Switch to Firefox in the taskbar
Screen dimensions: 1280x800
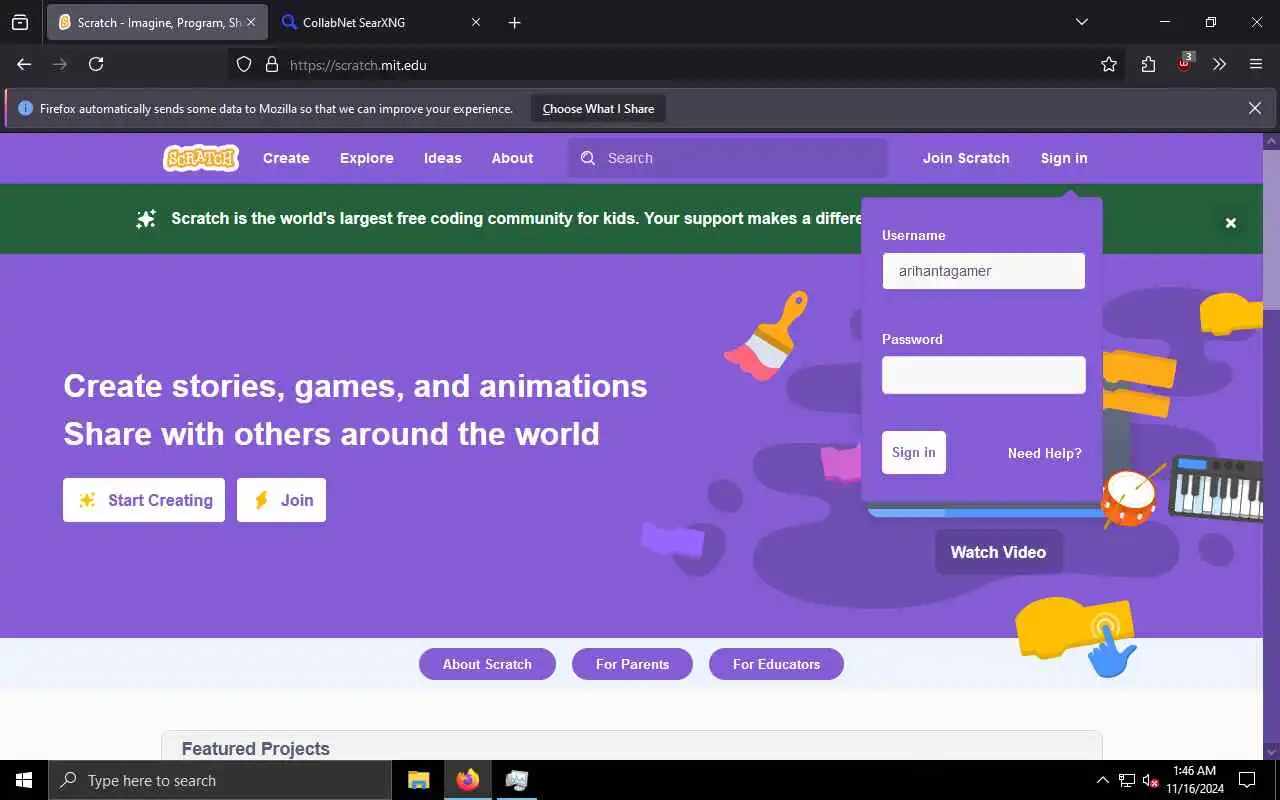pos(468,780)
